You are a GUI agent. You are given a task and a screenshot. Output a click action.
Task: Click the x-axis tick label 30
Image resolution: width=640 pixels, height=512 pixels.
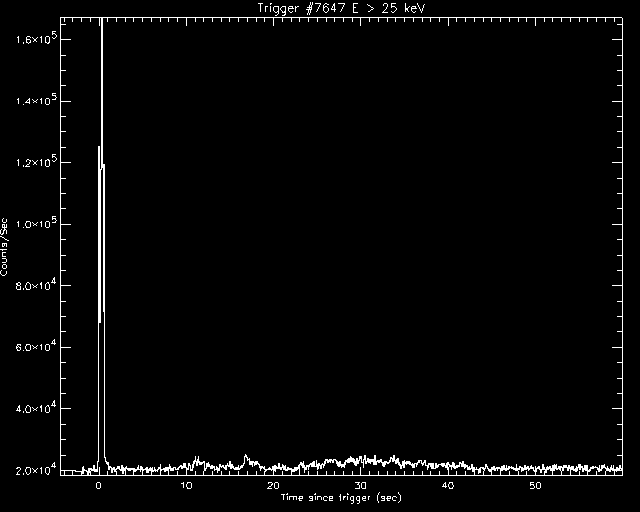point(360,485)
